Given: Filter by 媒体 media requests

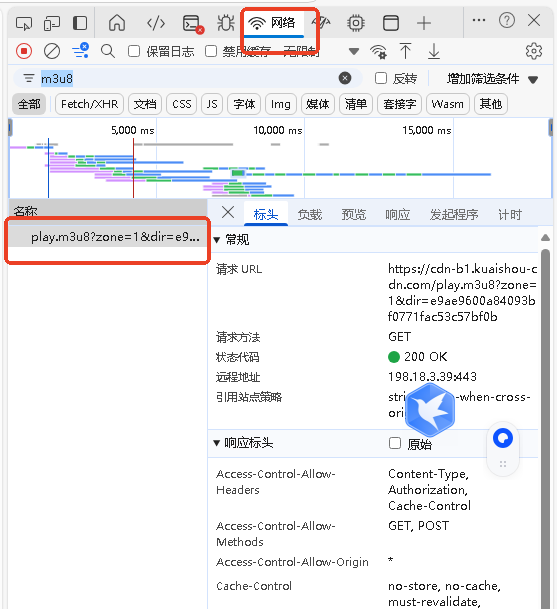Looking at the screenshot, I should (317, 104).
